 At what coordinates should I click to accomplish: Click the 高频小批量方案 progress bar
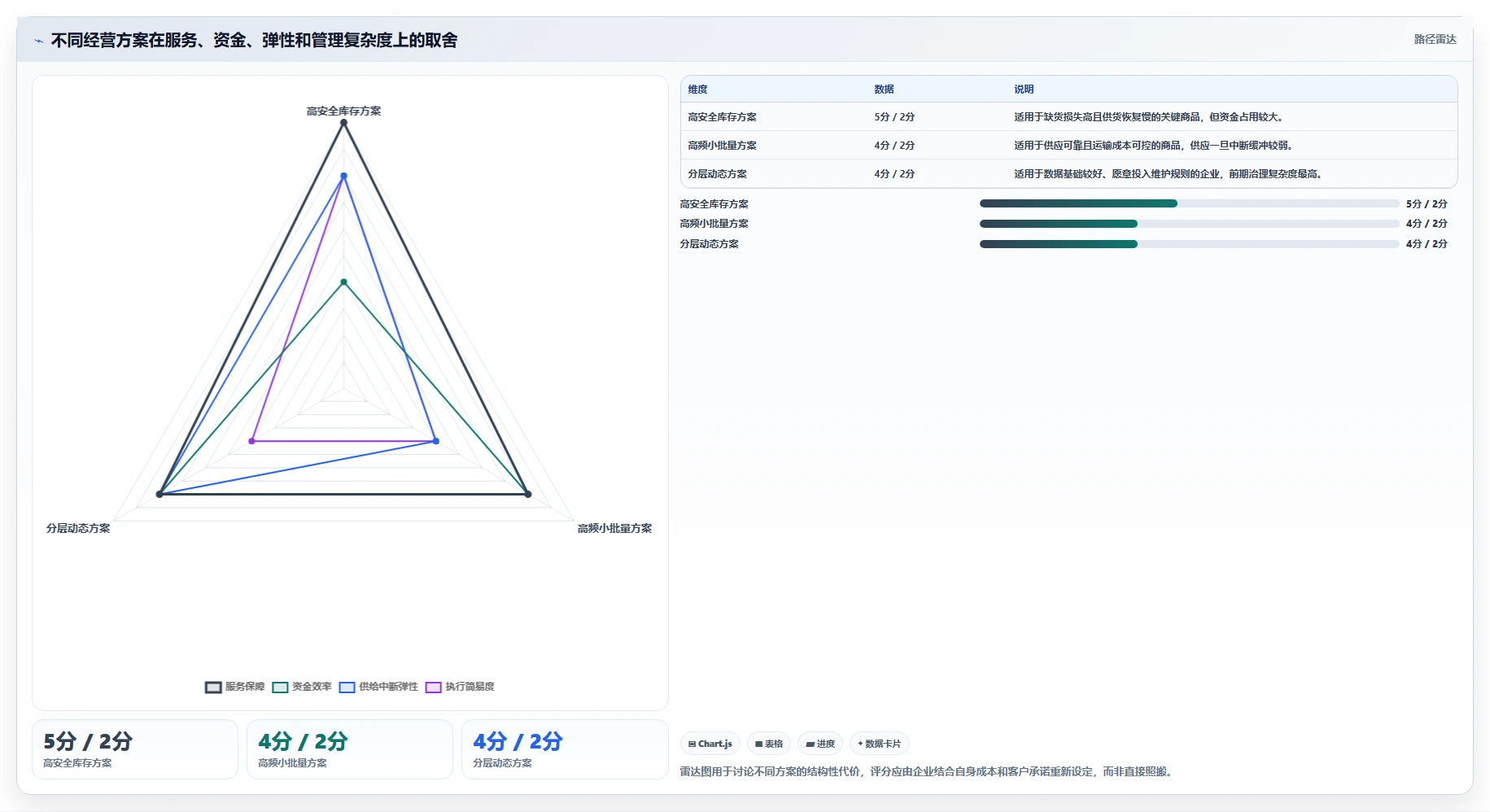(x=1189, y=224)
